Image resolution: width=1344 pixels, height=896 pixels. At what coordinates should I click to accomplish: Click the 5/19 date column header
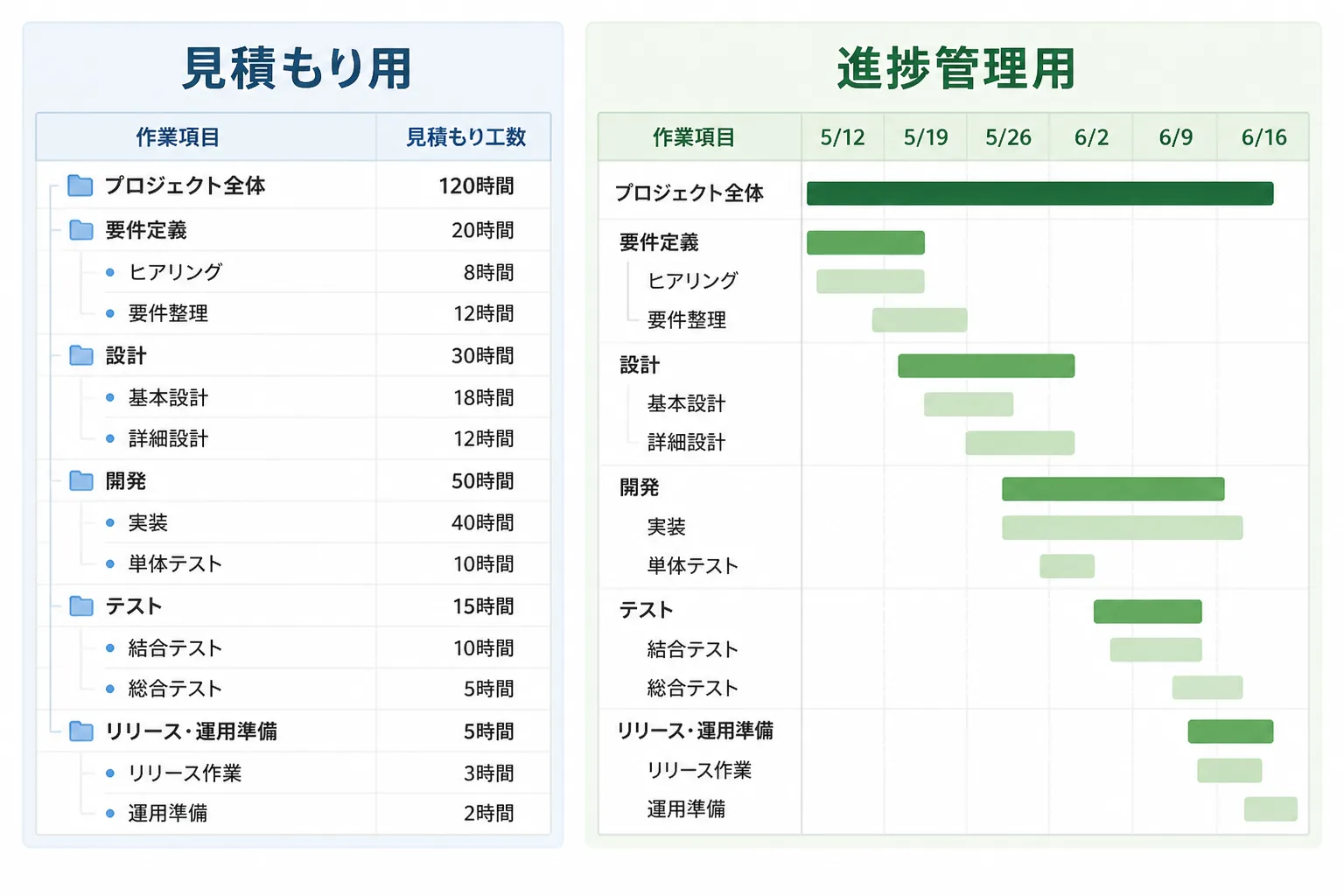[926, 137]
